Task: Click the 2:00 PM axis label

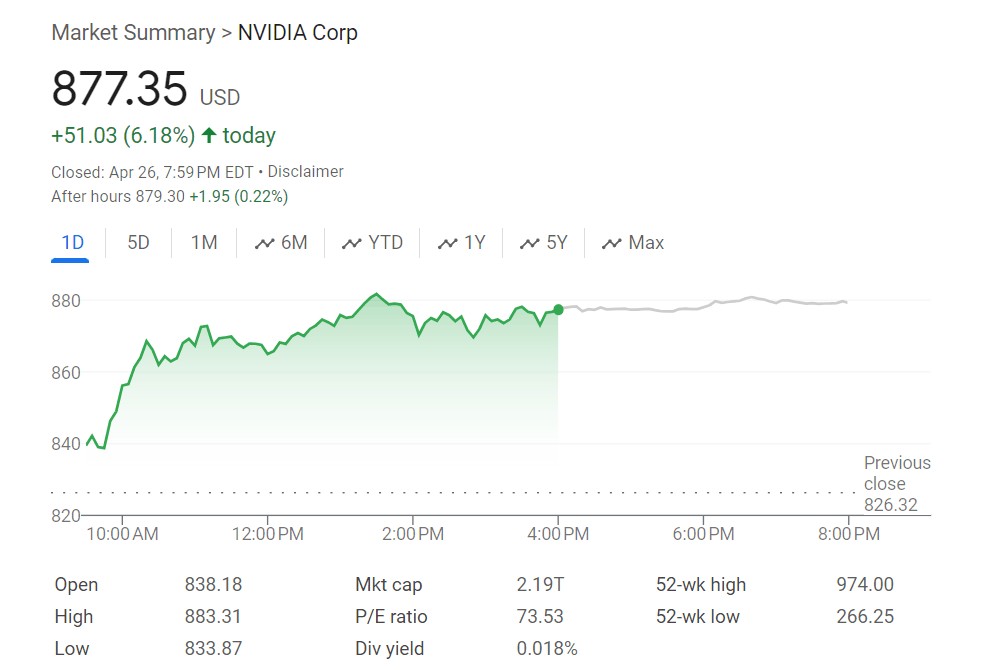Action: click(413, 534)
